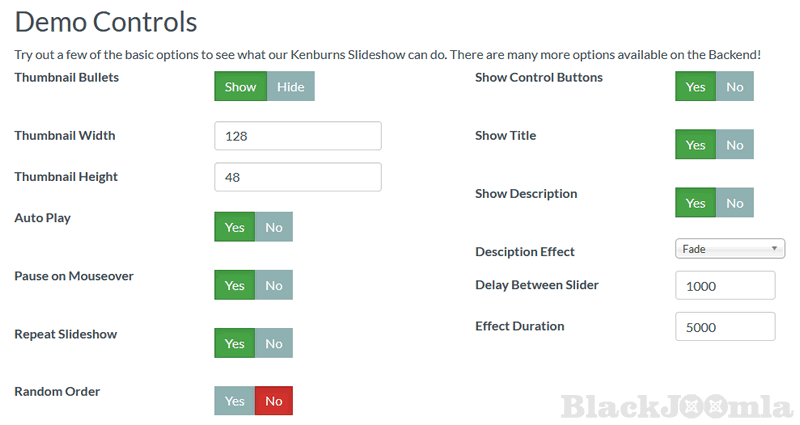
Task: Choose No for Repeat Slideshow
Action: point(274,343)
